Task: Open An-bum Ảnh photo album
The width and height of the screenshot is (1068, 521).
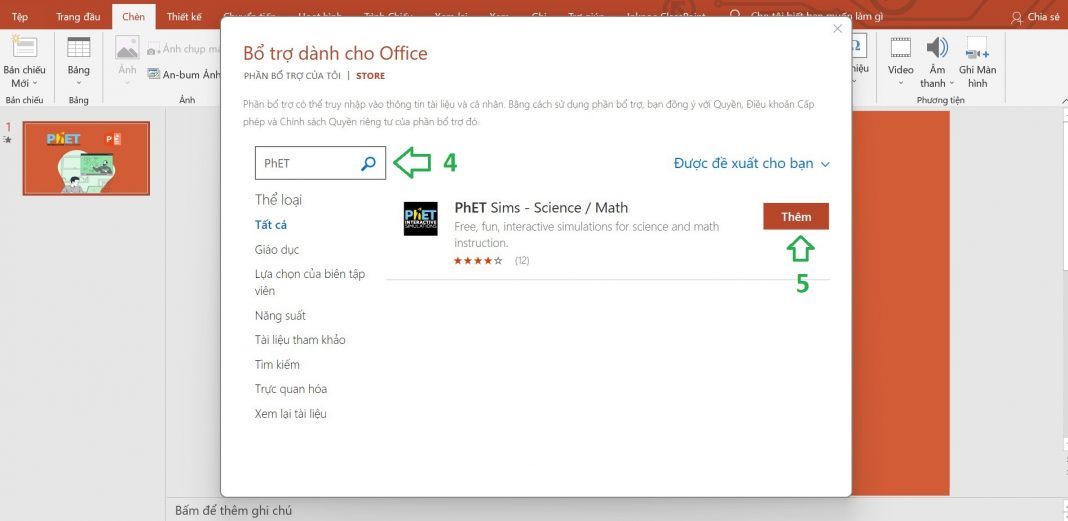Action: [x=183, y=74]
